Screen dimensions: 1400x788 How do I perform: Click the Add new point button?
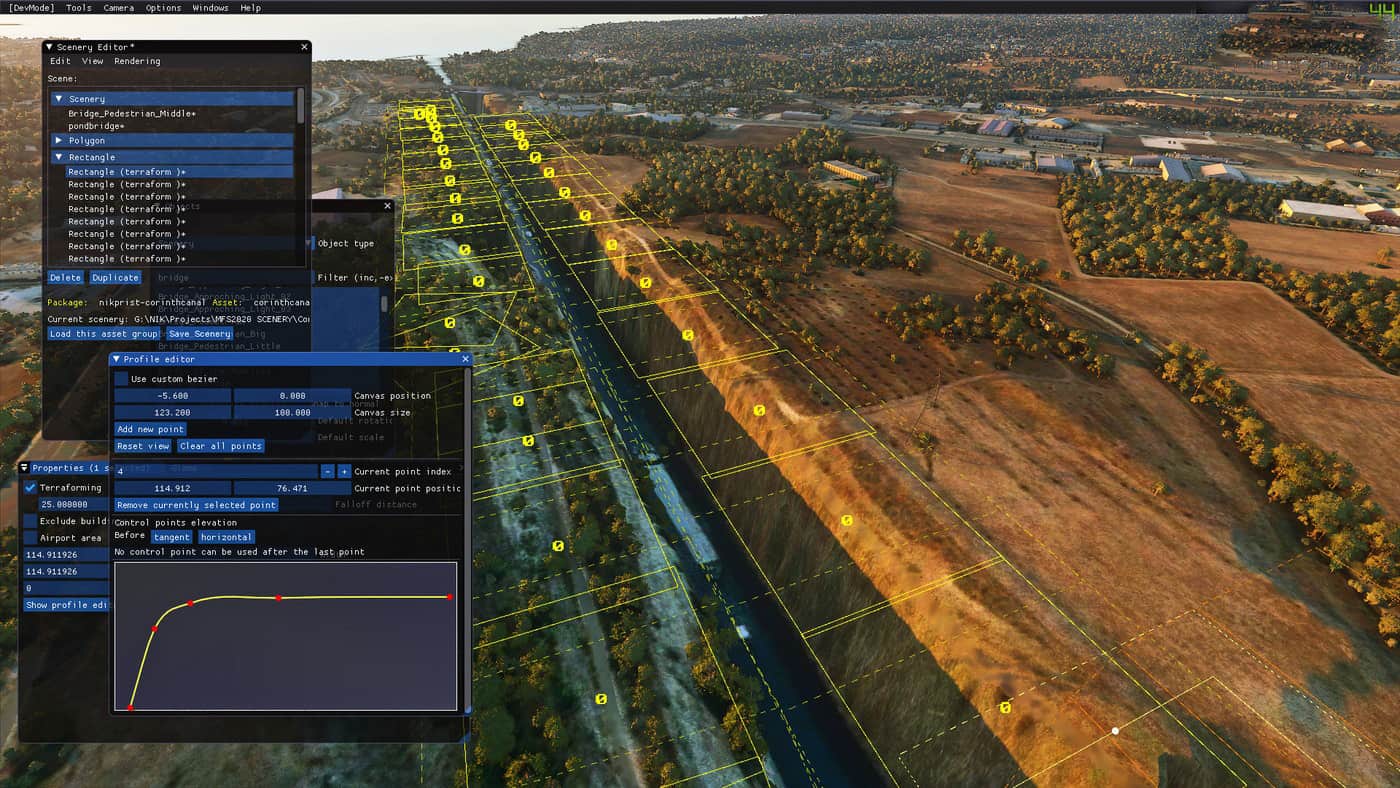click(x=150, y=429)
